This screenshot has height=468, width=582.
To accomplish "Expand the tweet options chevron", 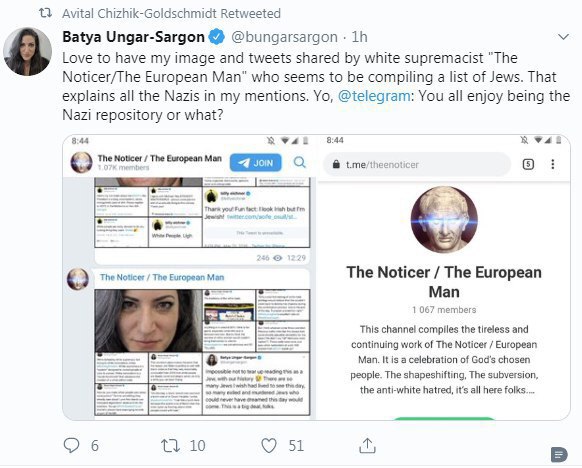I will coord(563,37).
